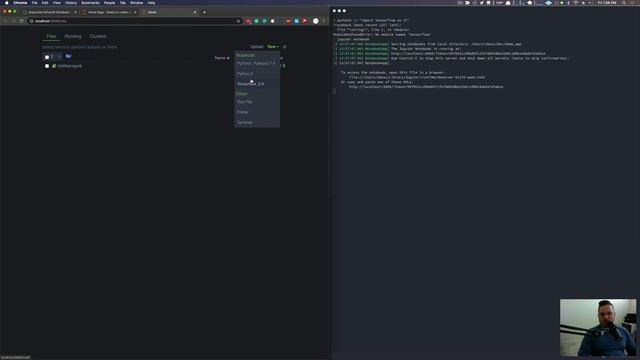Image resolution: width=640 pixels, height=360 pixels.
Task: Go back in Chrome
Action: pyautogui.click(x=5, y=21)
